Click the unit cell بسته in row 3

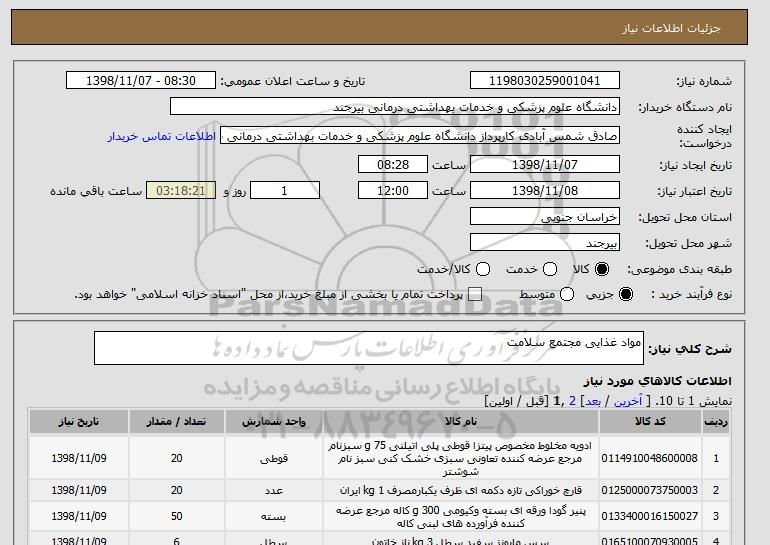coord(274,516)
